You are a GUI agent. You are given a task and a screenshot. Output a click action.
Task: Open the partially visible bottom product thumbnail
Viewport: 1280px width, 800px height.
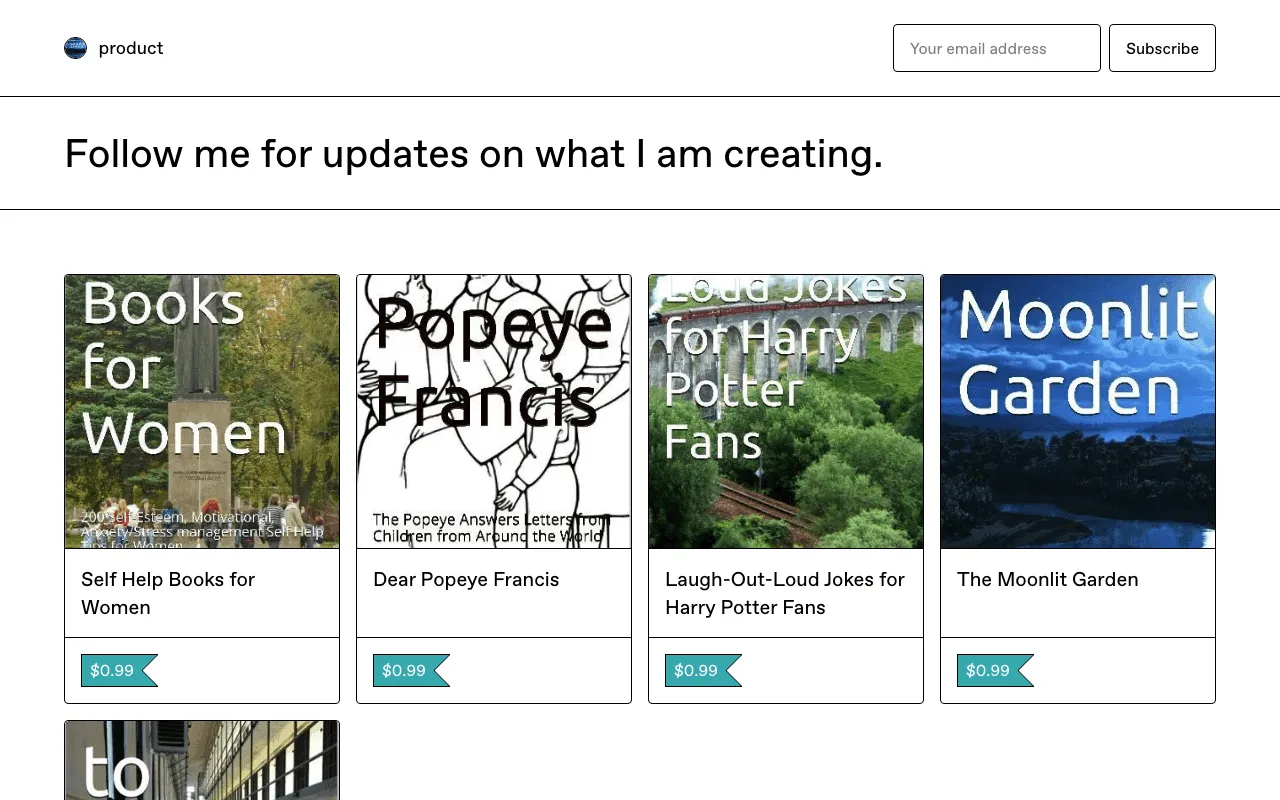pyautogui.click(x=201, y=760)
